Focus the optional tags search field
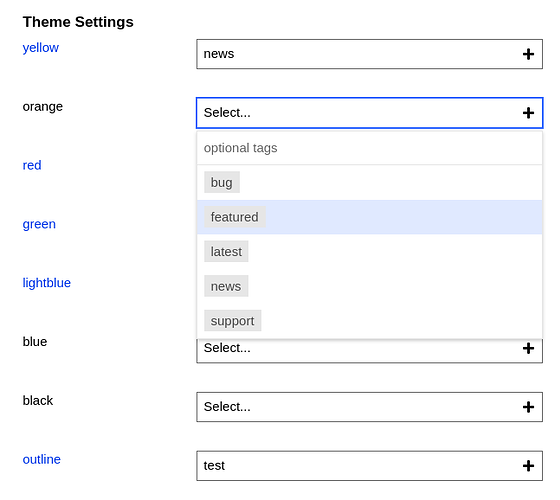560x500 pixels. pyautogui.click(x=369, y=148)
